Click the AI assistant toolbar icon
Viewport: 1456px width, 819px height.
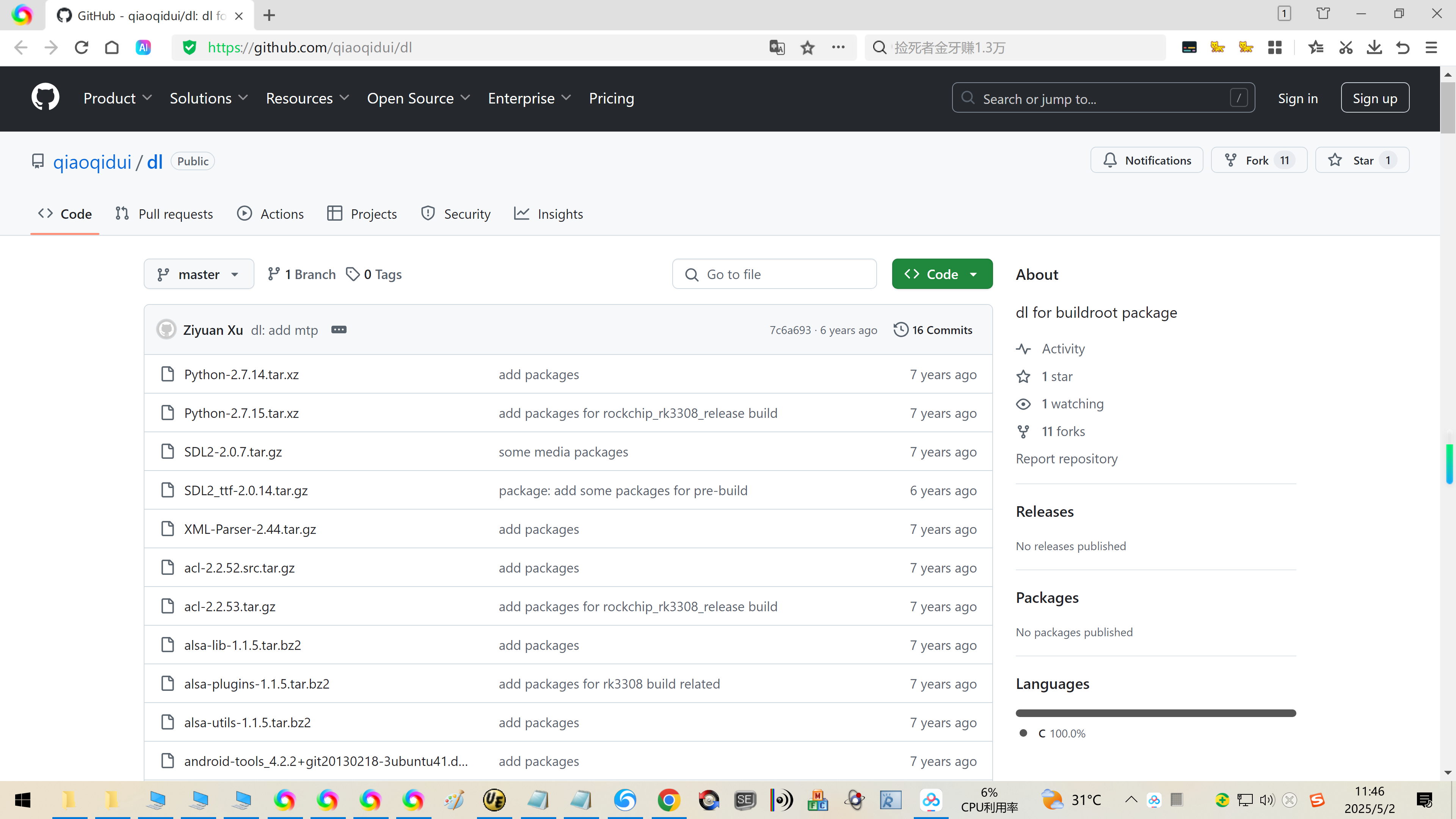click(144, 47)
